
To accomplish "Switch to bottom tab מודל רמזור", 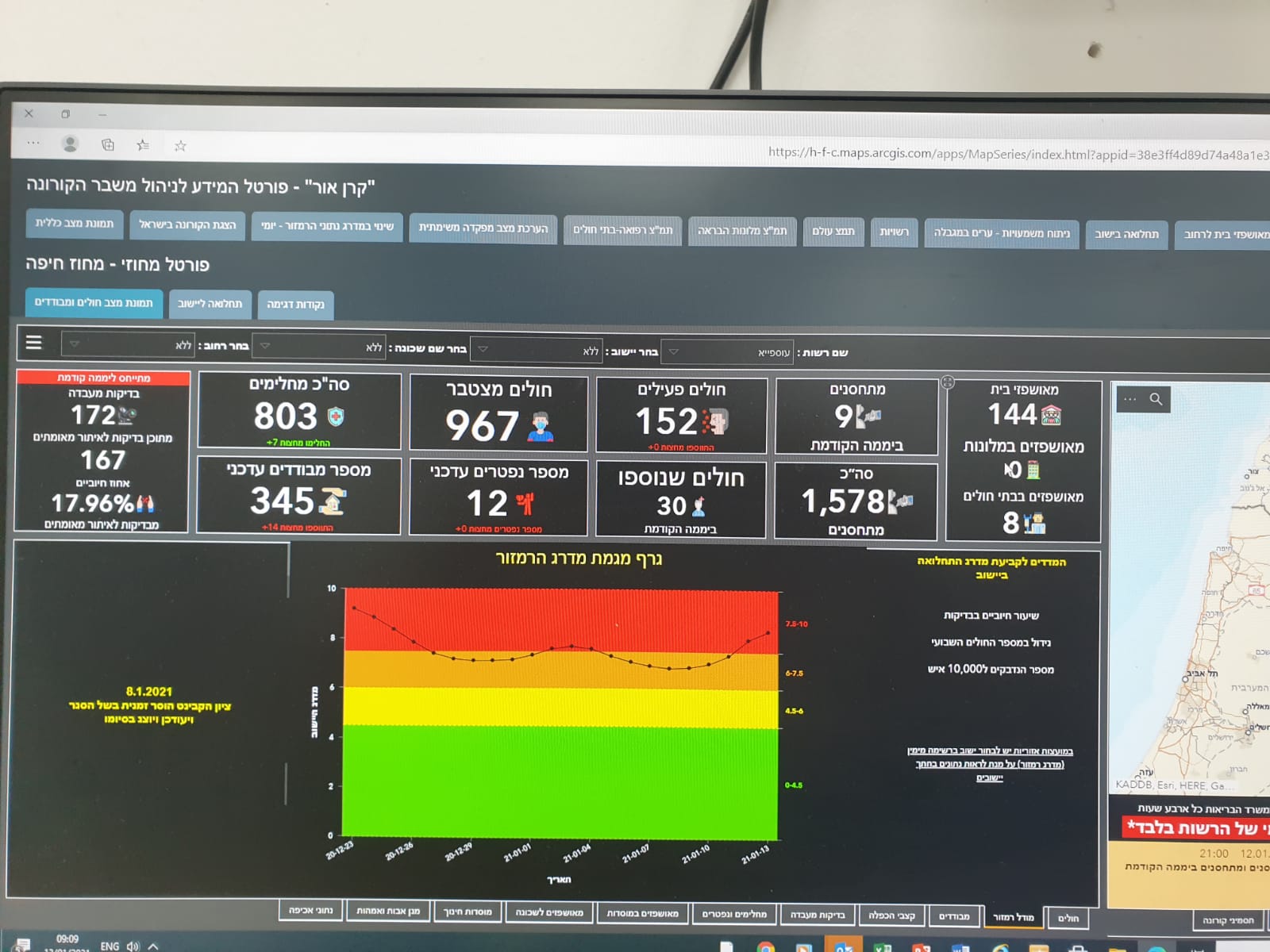I will pyautogui.click(x=1013, y=917).
